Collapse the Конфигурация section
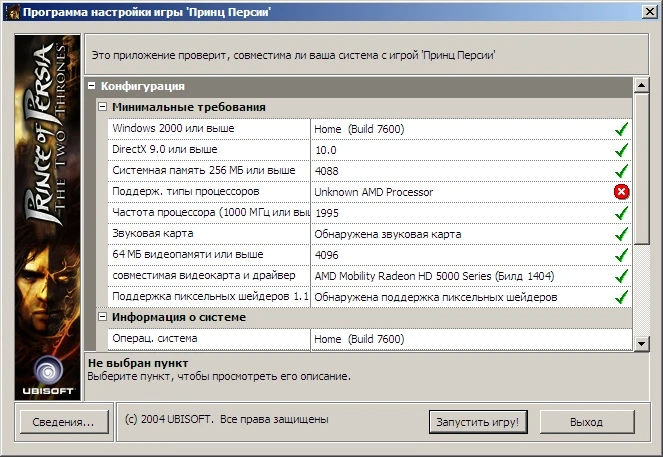The height and width of the screenshot is (457, 663). tap(92, 87)
